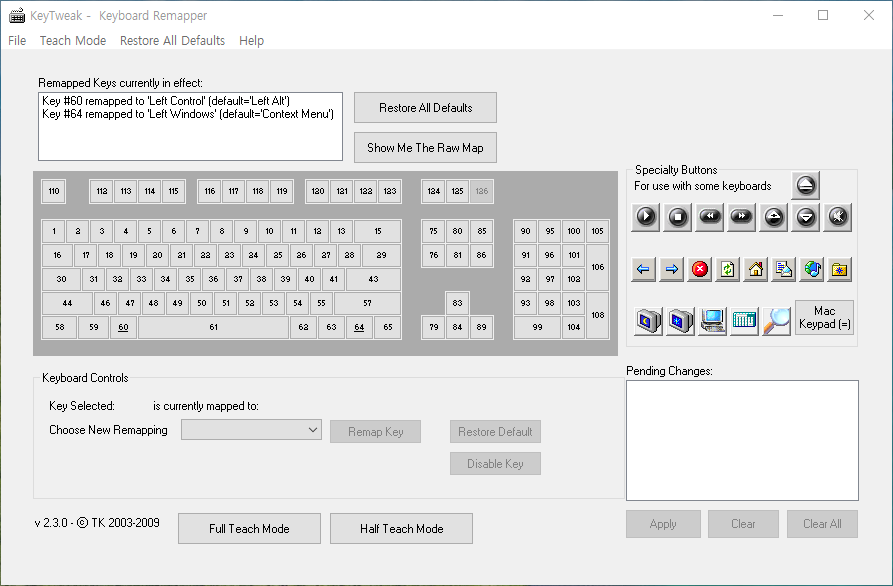Select numpad key 90

[525, 231]
